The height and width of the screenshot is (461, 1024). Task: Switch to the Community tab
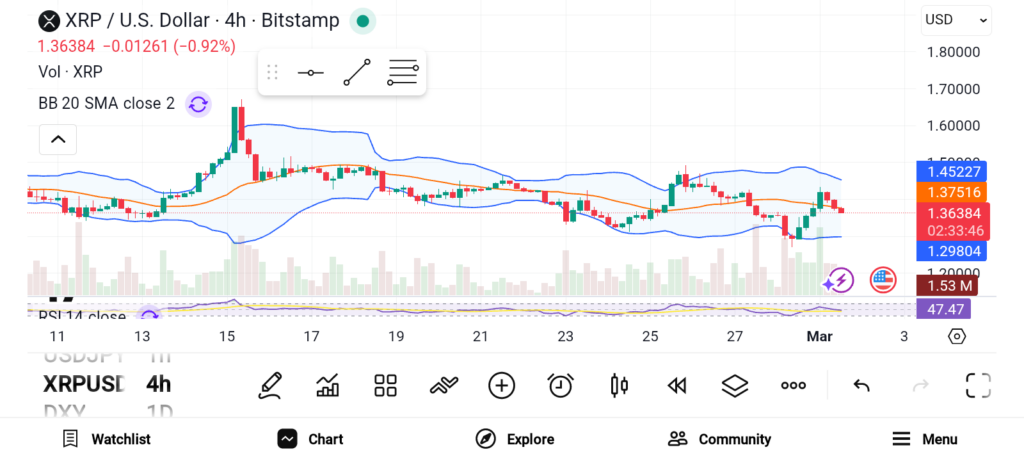click(x=720, y=439)
